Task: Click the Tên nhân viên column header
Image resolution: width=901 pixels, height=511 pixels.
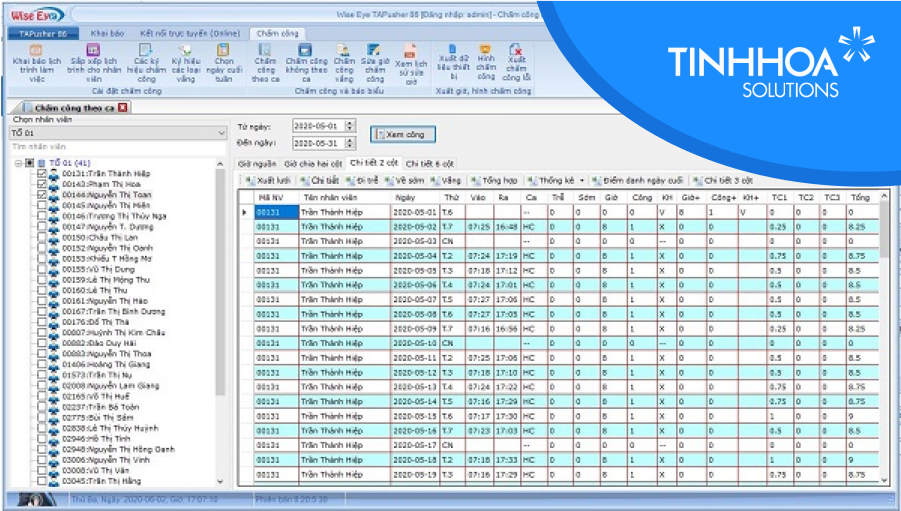Action: tap(344, 197)
